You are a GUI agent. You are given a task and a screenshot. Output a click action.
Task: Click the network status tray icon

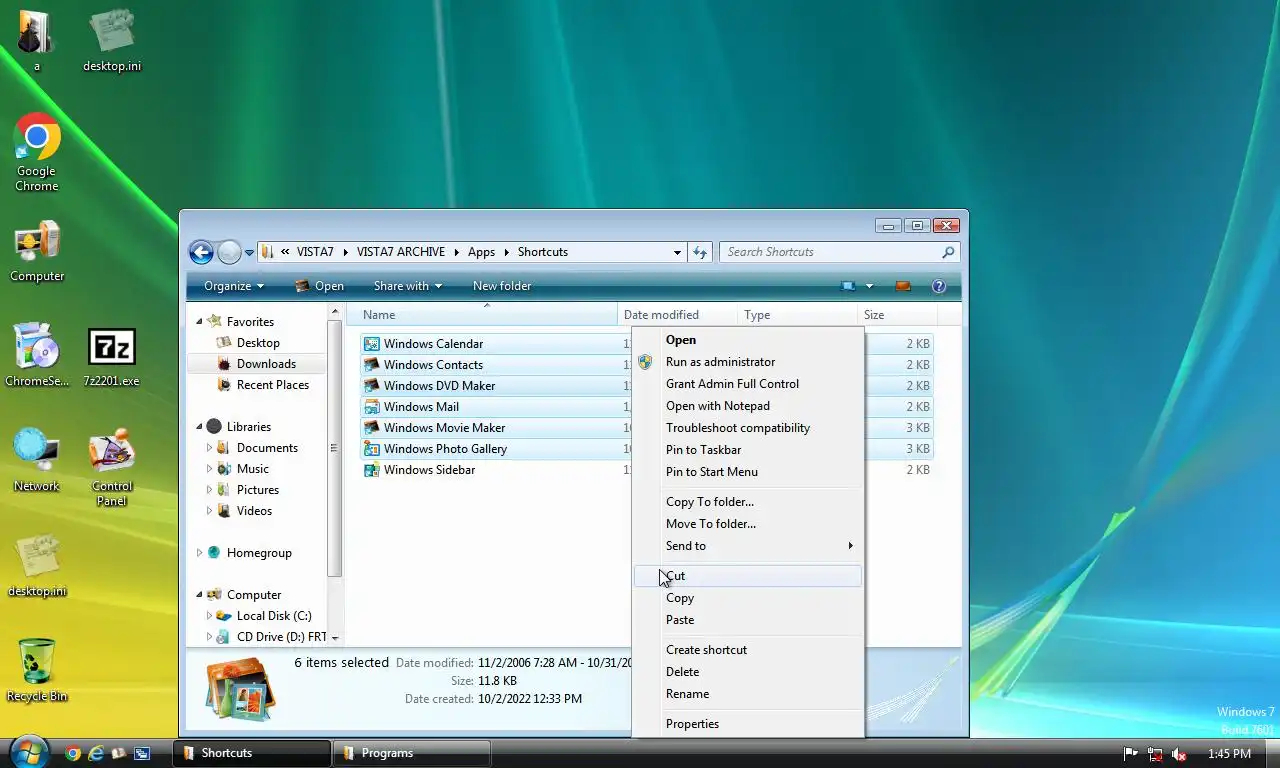click(1155, 754)
